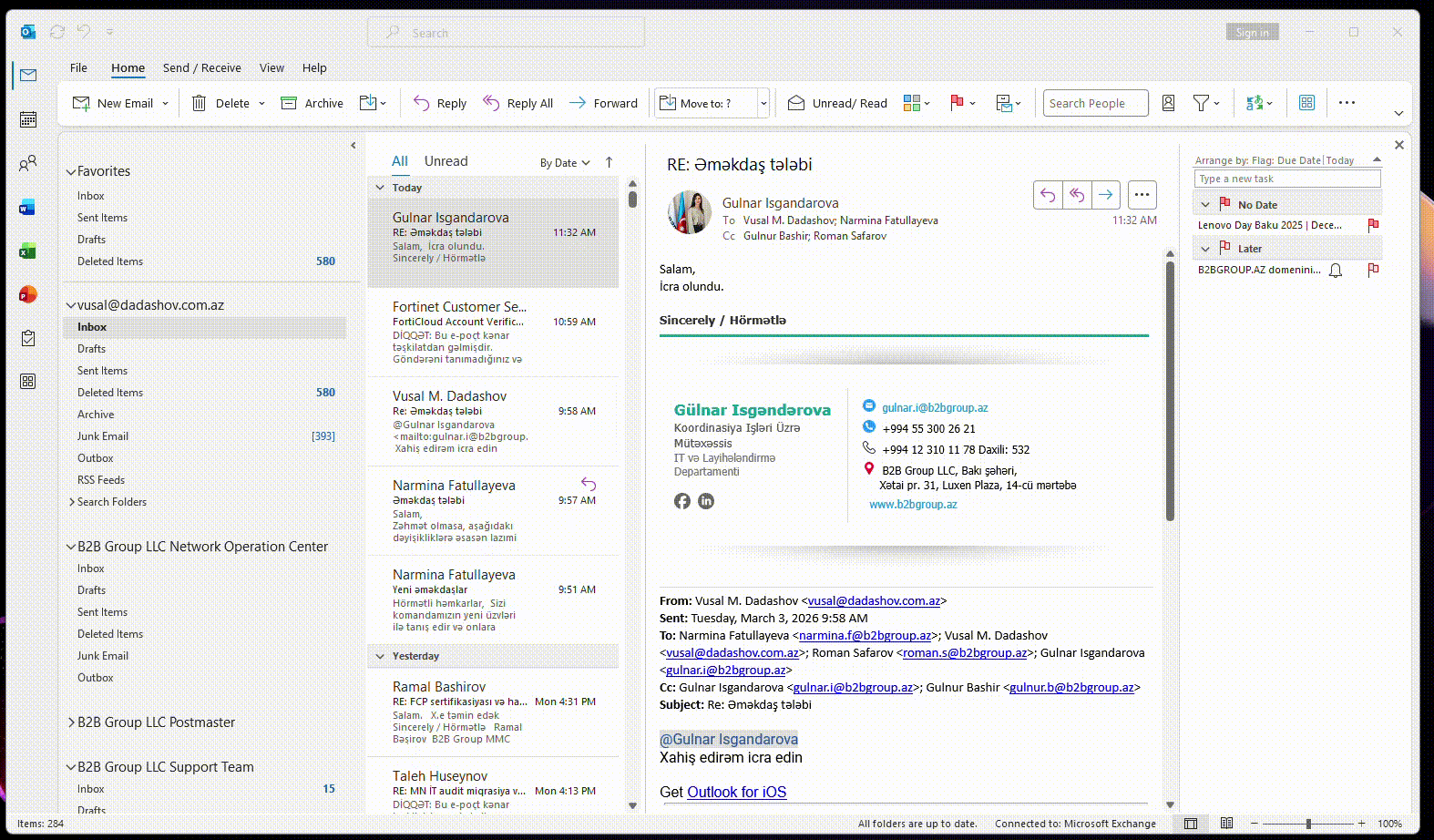Toggle Unread/Read for the selected message
This screenshot has height=840, width=1434.
(837, 103)
